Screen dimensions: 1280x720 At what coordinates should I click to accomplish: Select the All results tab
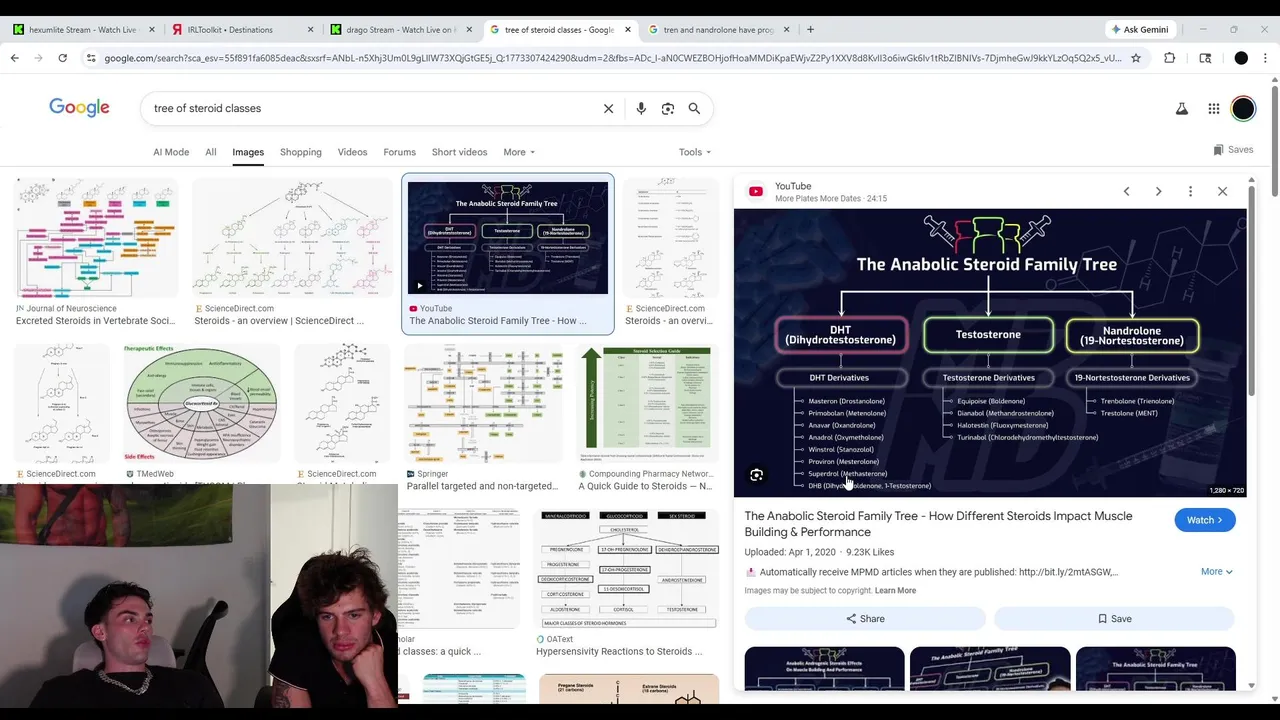click(210, 152)
